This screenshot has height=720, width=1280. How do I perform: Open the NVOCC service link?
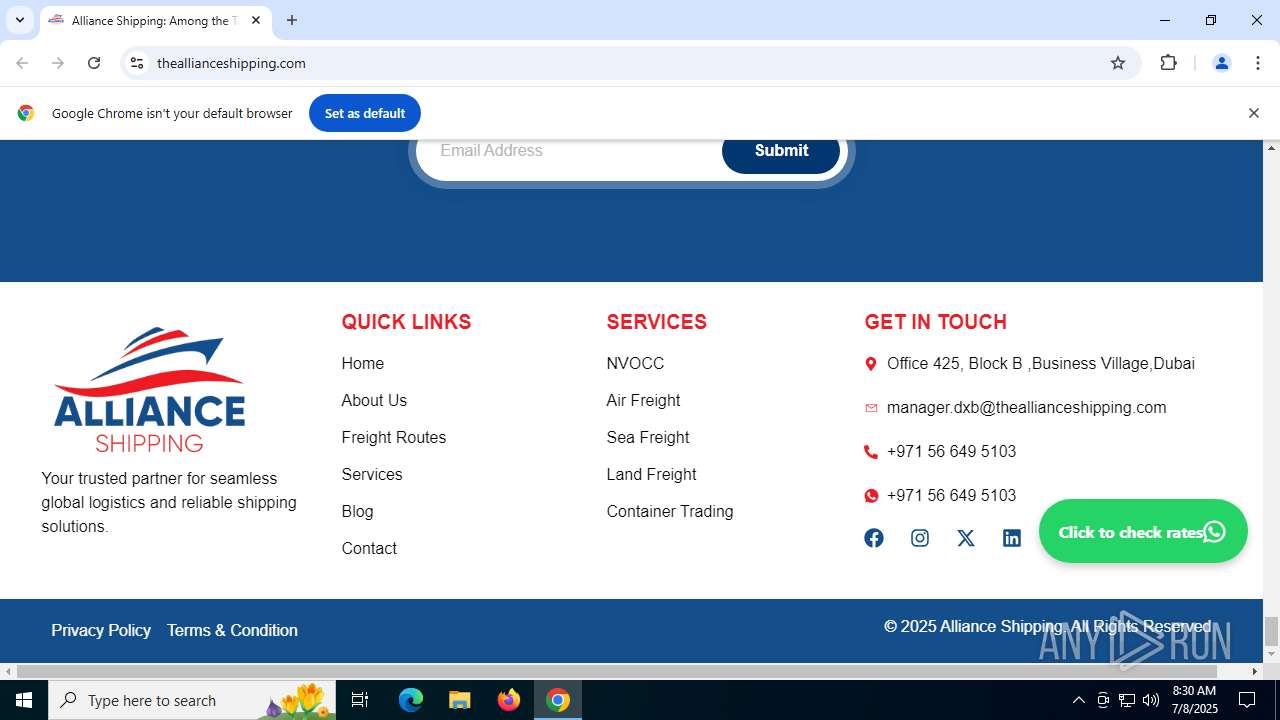tap(635, 364)
